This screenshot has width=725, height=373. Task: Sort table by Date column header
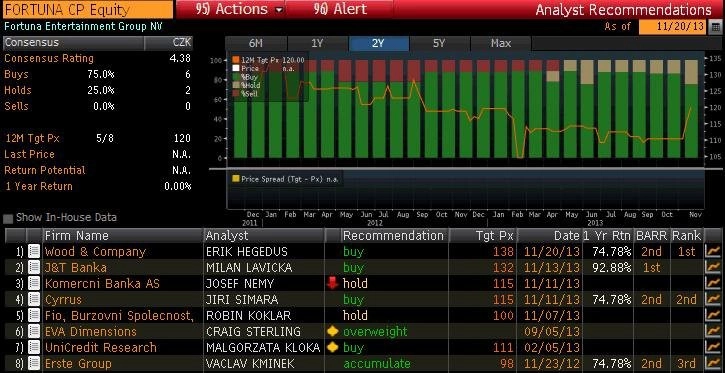tap(549, 236)
